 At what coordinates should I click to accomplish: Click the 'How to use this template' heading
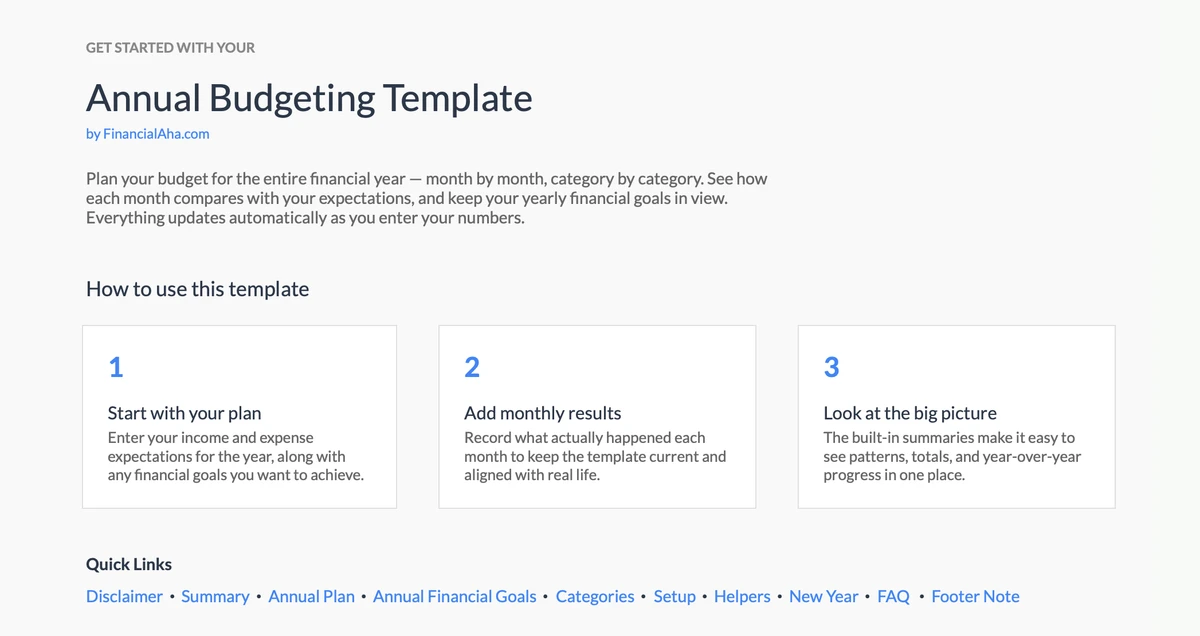(x=197, y=289)
